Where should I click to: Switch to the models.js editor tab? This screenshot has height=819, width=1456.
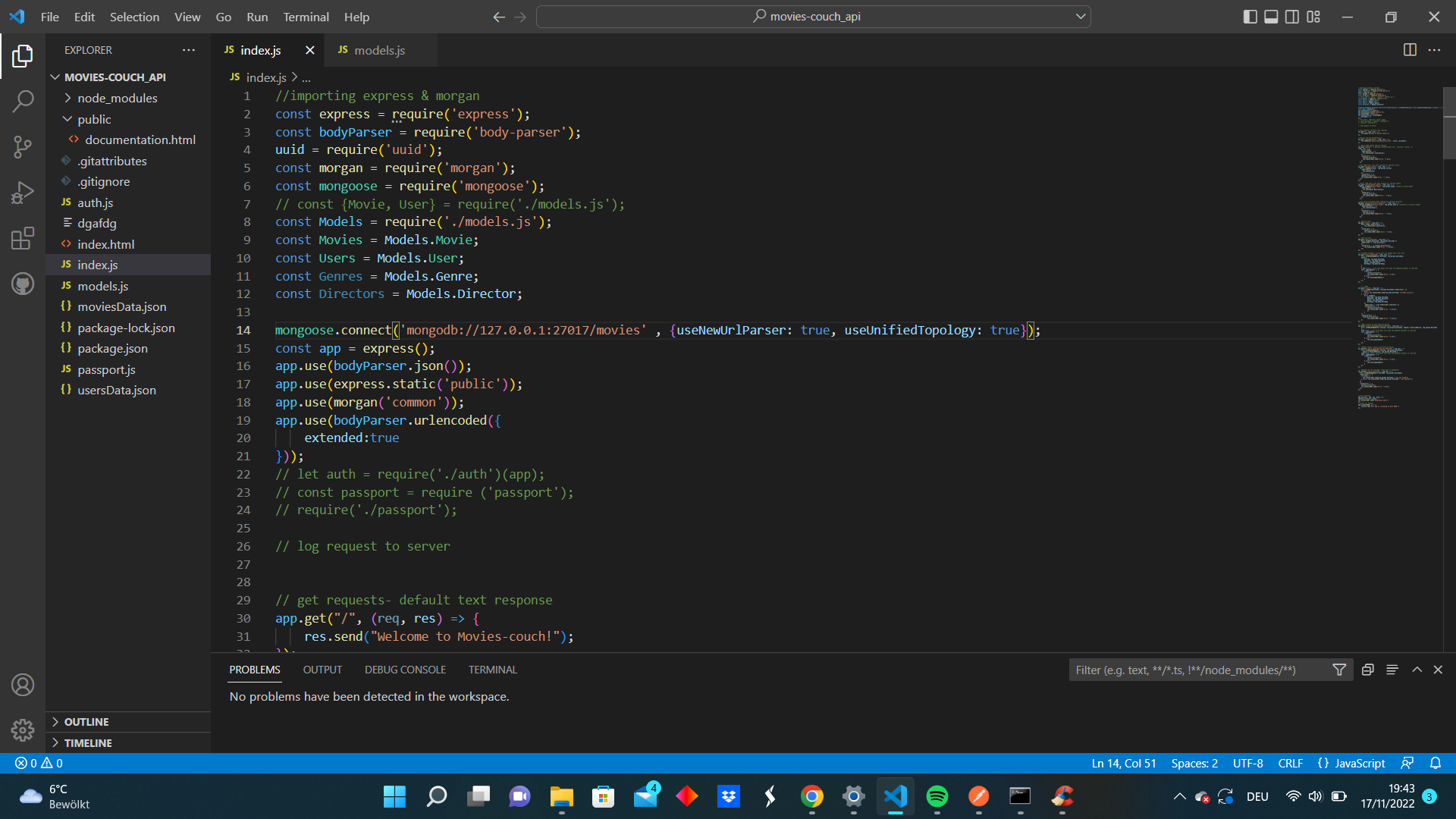(379, 50)
